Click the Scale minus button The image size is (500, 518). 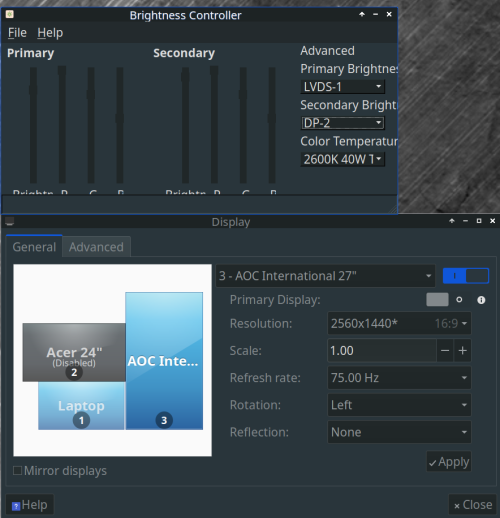[445, 351]
